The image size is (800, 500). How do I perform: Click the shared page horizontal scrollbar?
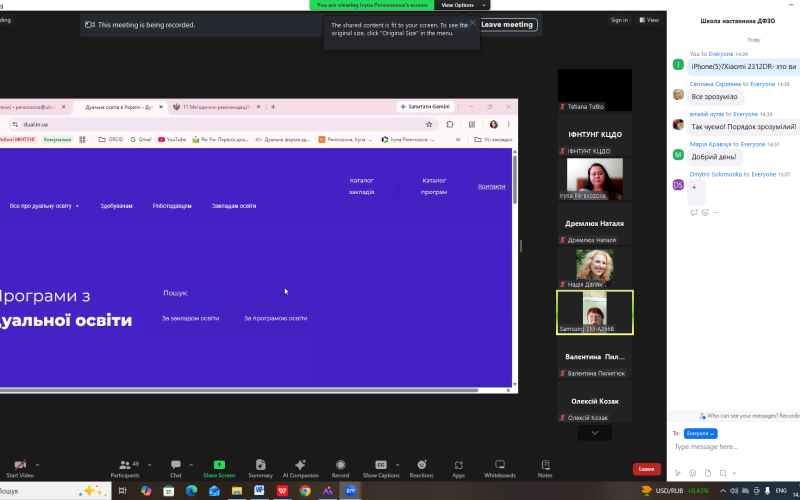[239, 390]
